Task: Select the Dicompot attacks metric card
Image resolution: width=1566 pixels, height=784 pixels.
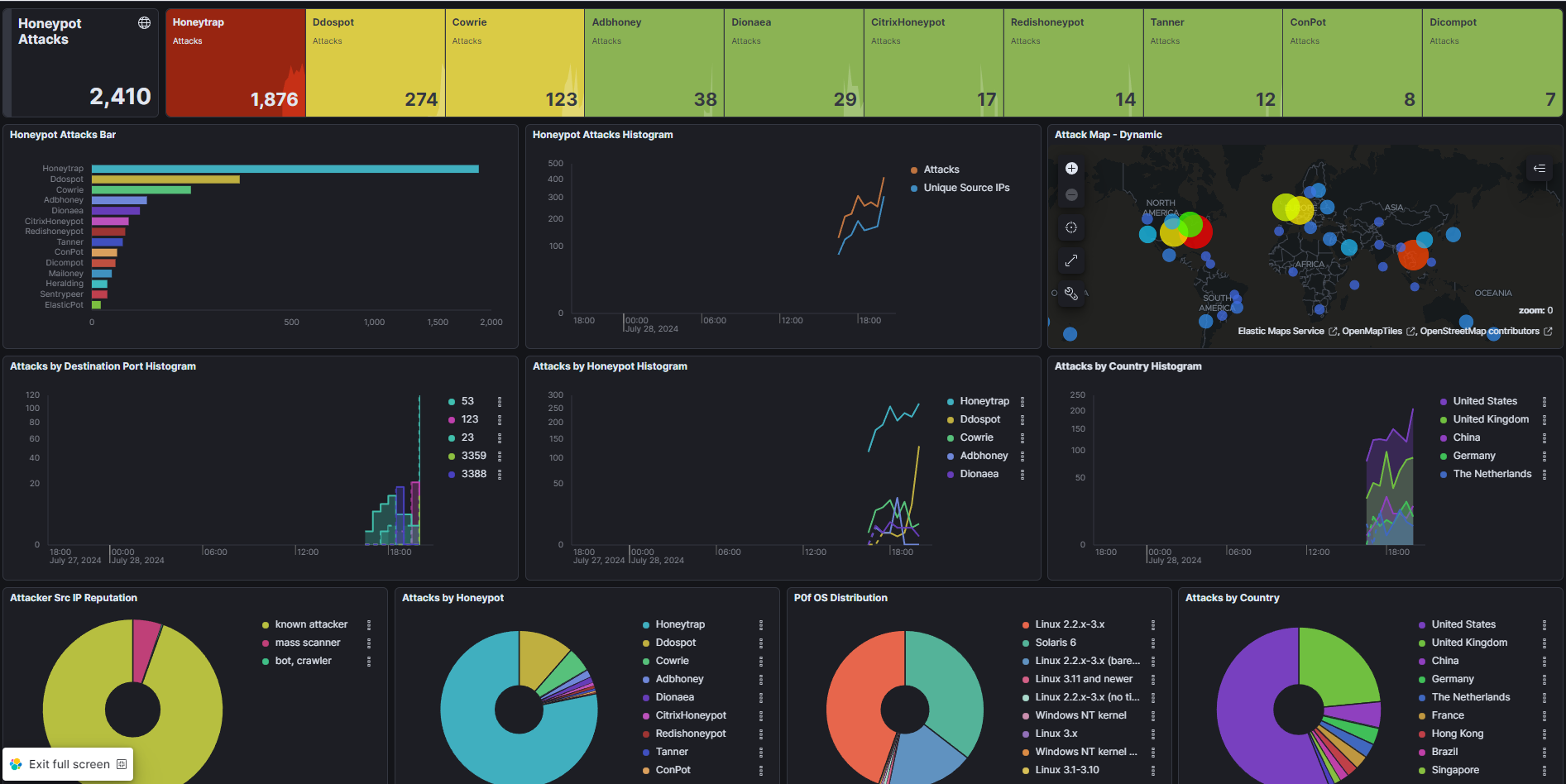Action: tap(1492, 63)
